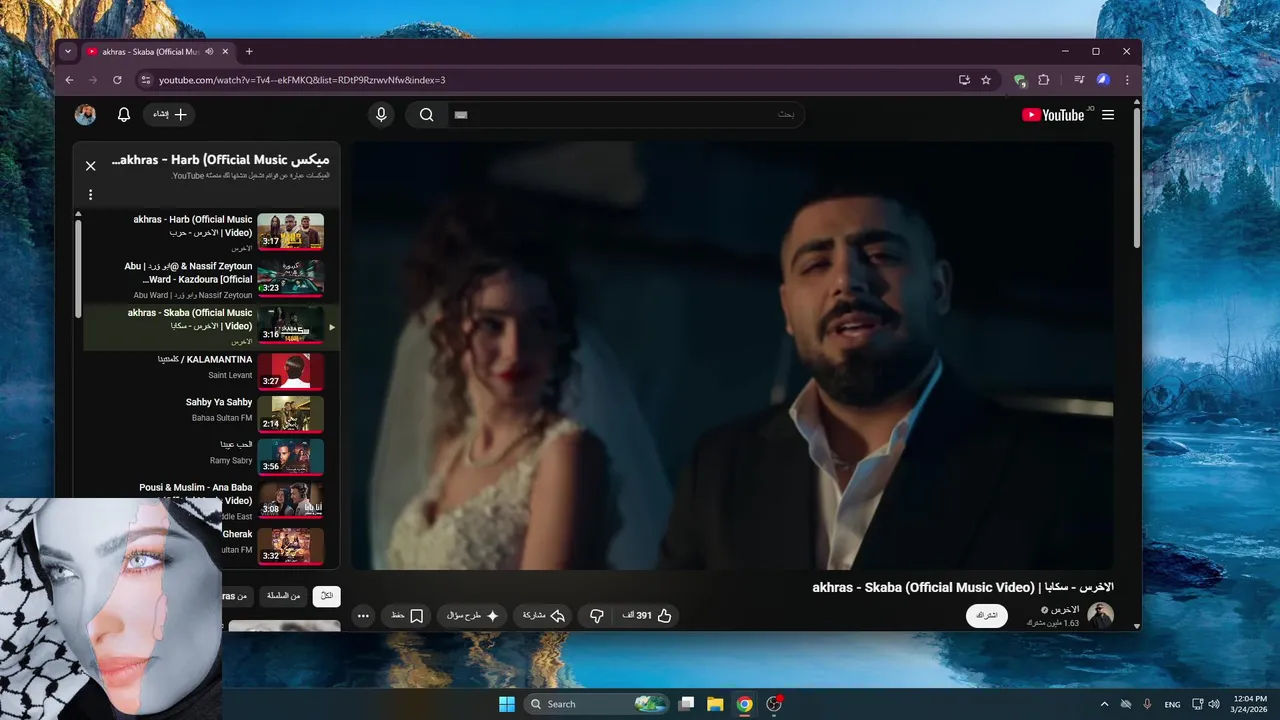Select the akhras - Skaba browser tab
This screenshot has height=720, width=1280.
(158, 51)
